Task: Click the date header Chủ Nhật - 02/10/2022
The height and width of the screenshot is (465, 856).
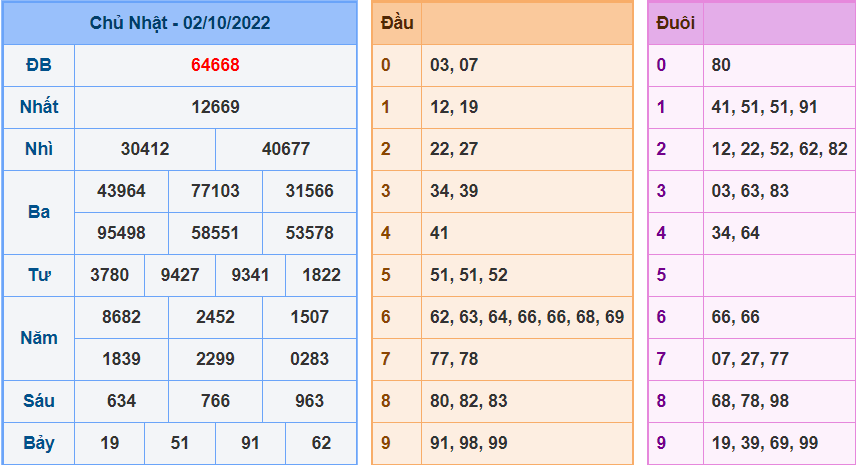Action: [180, 23]
